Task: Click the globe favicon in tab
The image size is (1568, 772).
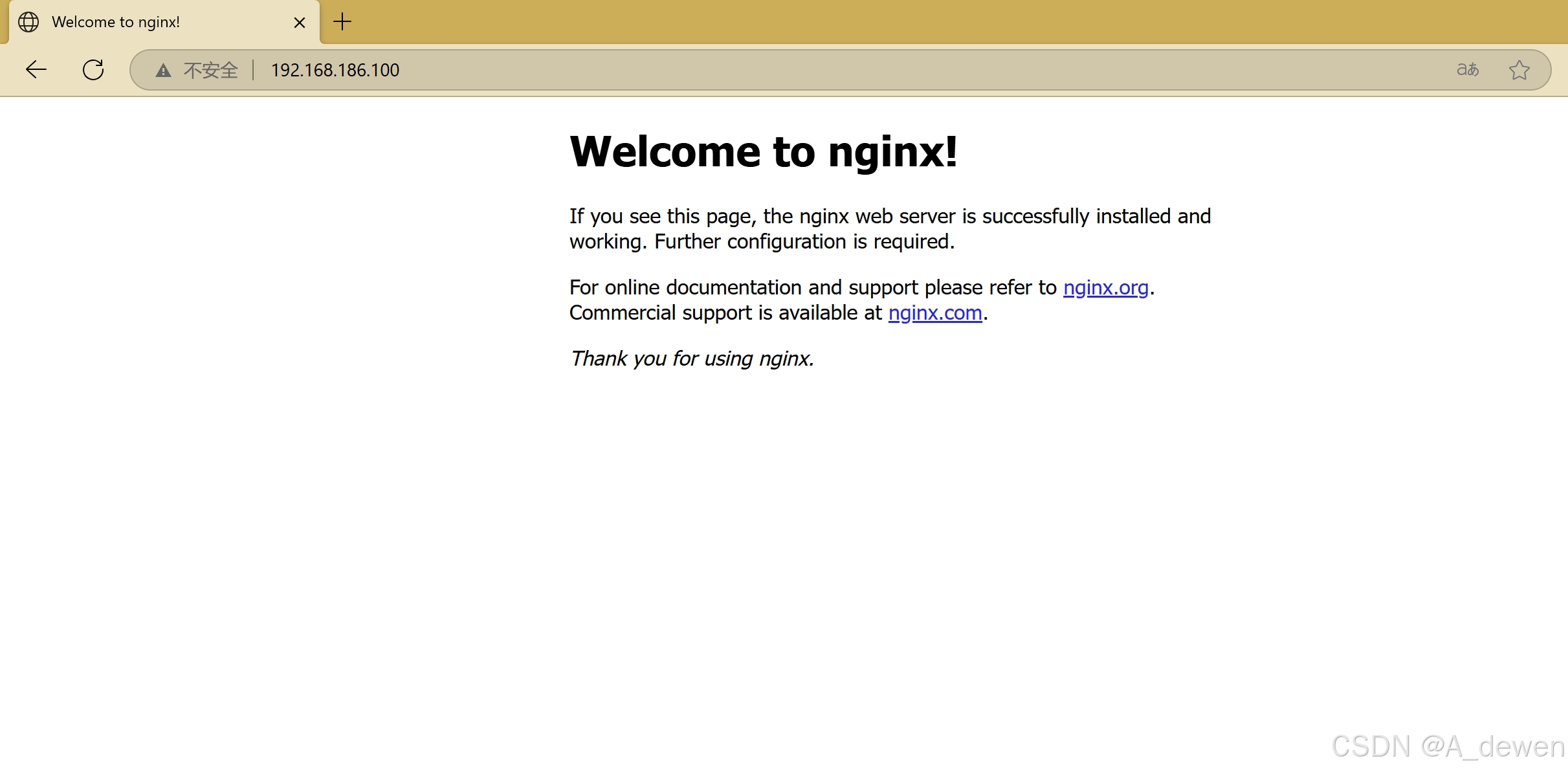Action: [28, 22]
